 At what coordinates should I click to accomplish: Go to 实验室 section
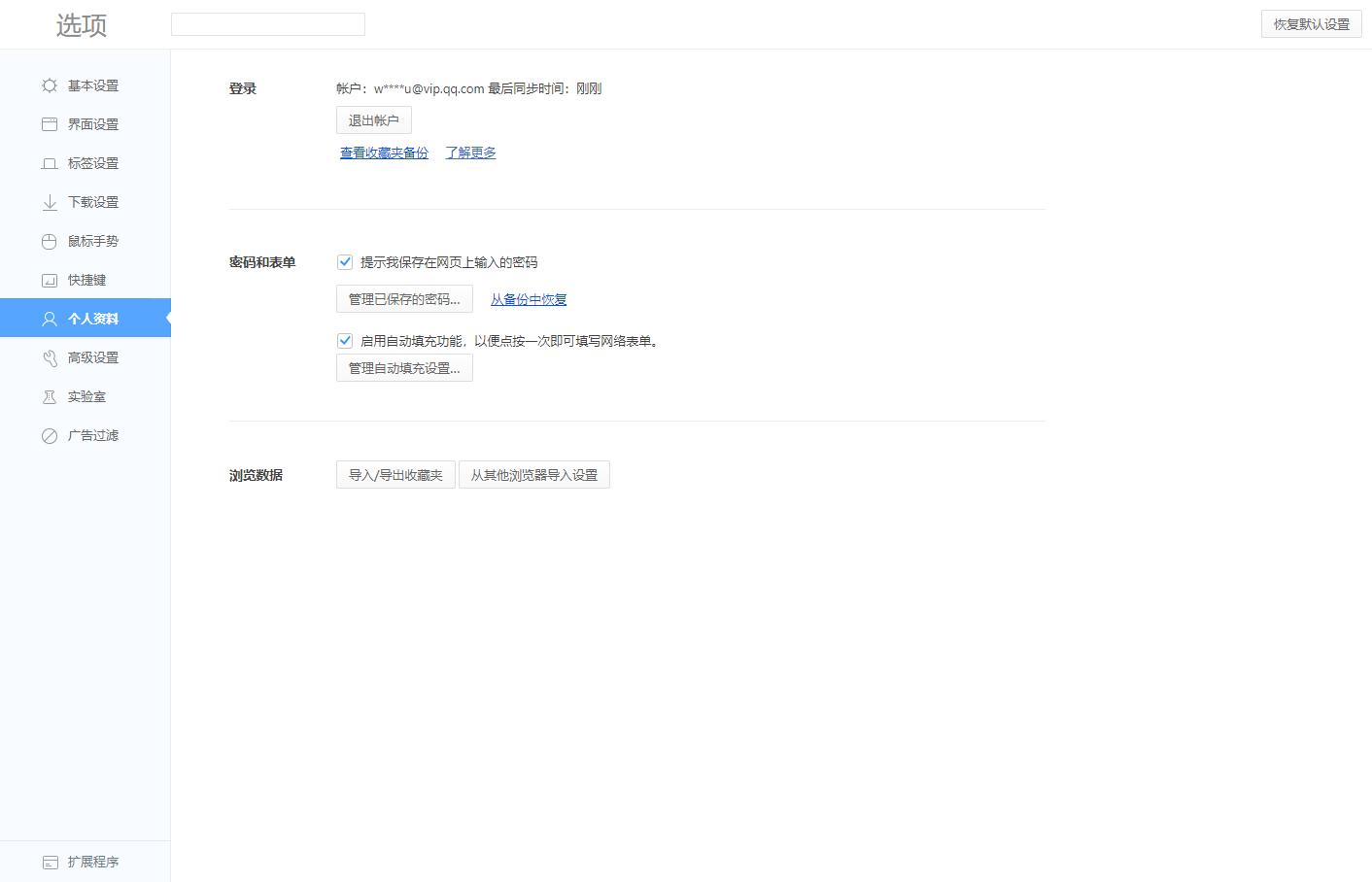click(86, 396)
